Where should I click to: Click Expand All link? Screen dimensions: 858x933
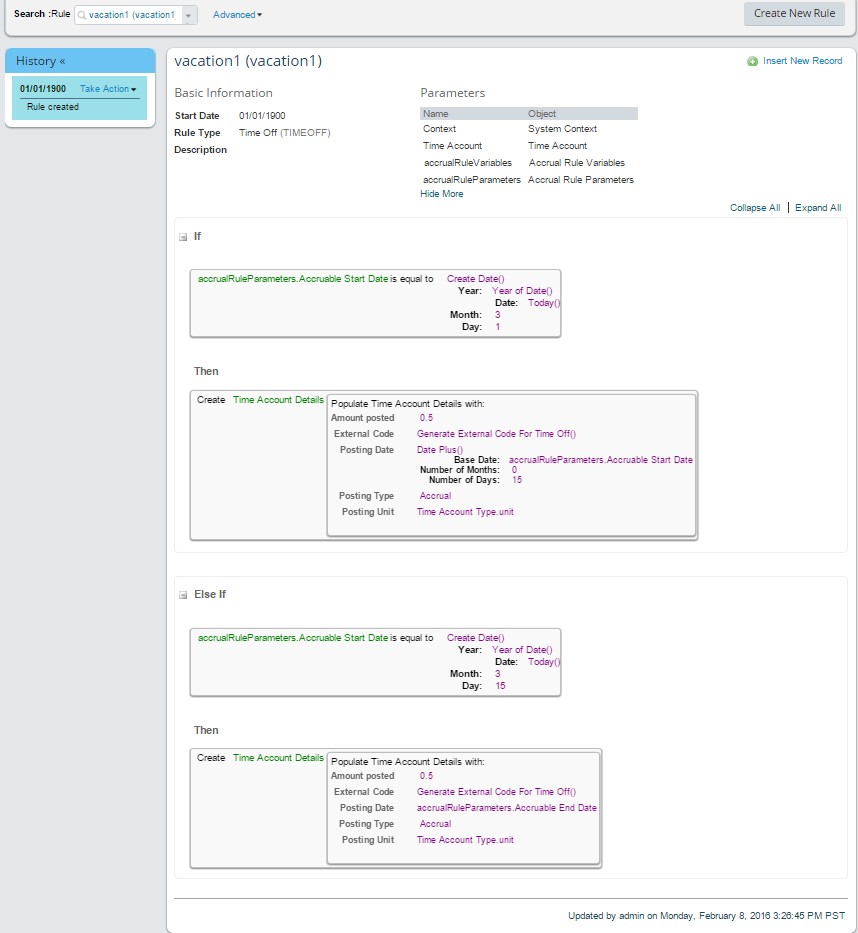tap(818, 208)
